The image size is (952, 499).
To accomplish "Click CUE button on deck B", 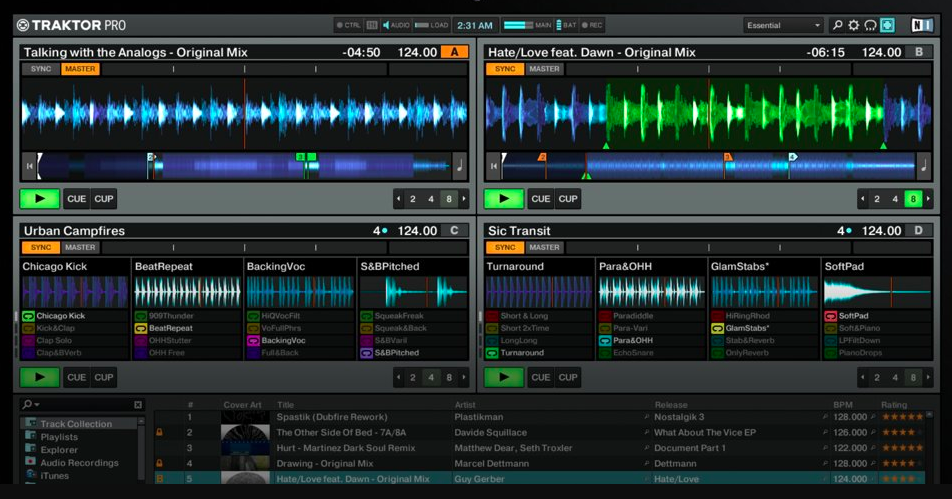I will point(540,199).
